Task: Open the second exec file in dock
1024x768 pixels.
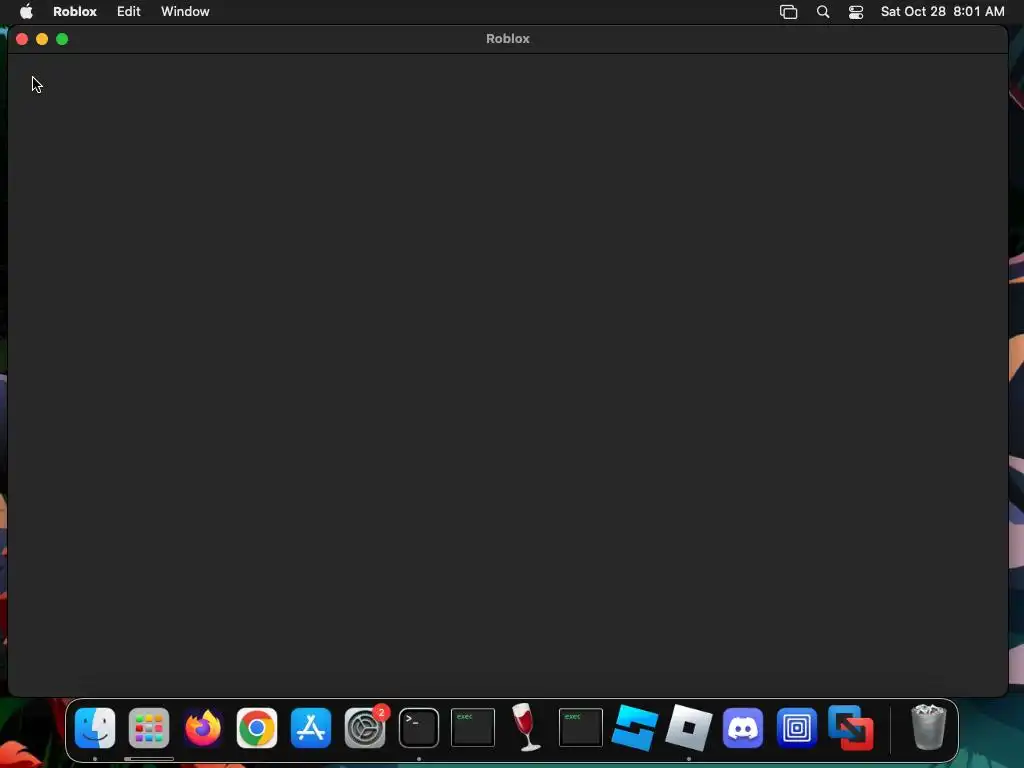Action: (x=581, y=728)
